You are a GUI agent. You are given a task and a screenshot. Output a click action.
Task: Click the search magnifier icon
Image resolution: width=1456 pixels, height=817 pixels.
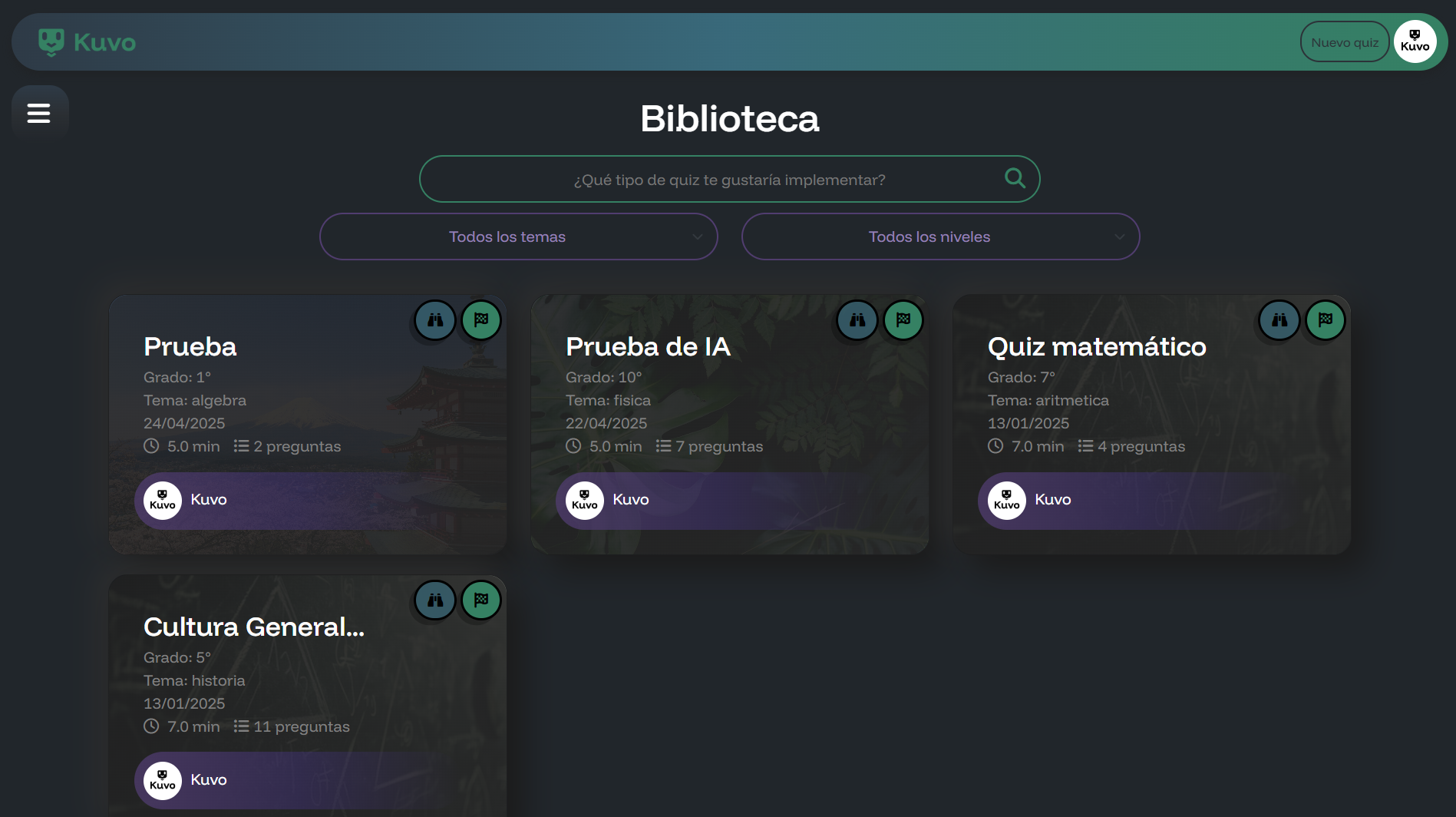[1015, 178]
